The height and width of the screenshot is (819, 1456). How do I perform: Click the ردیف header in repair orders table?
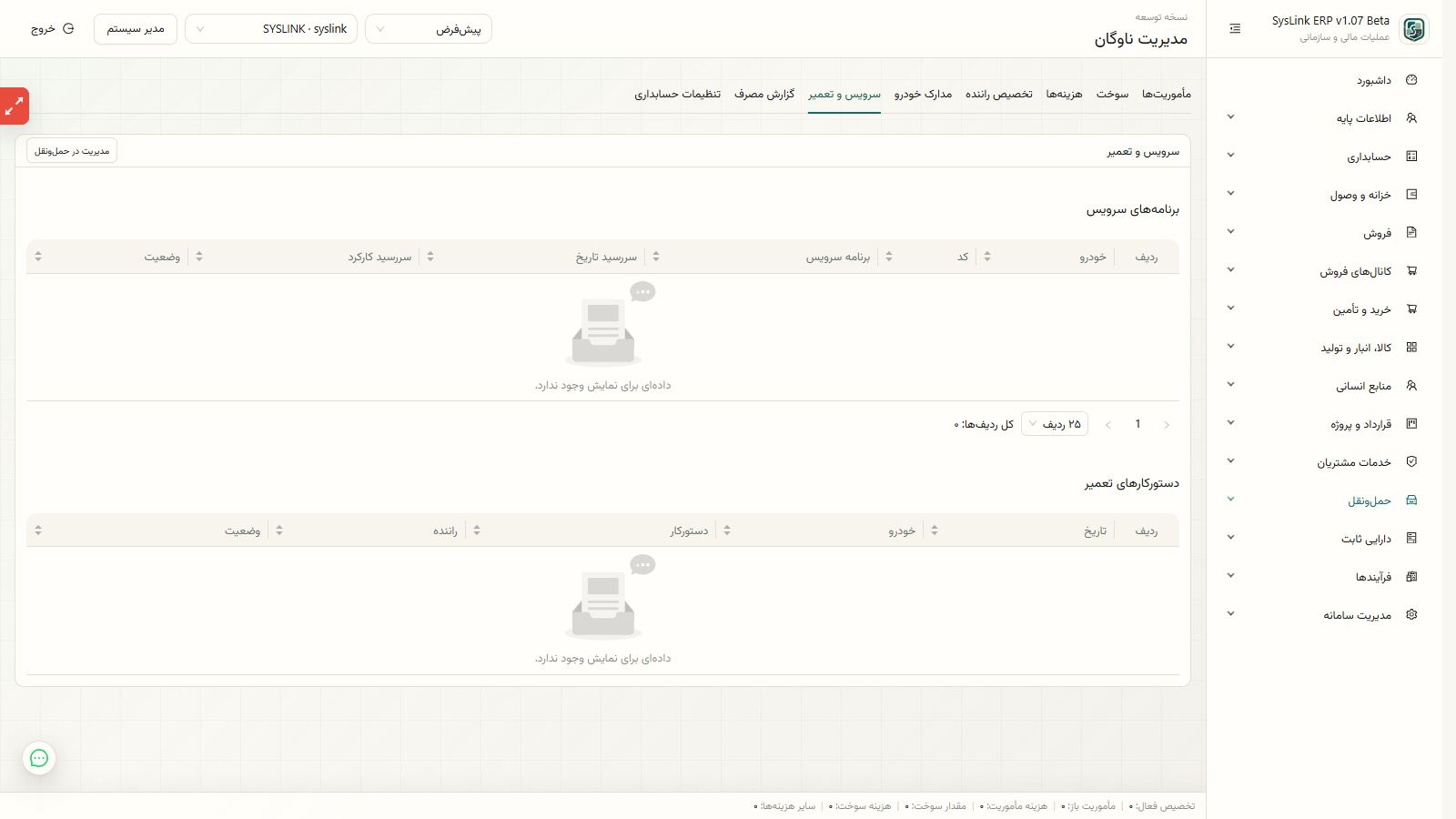(1147, 531)
